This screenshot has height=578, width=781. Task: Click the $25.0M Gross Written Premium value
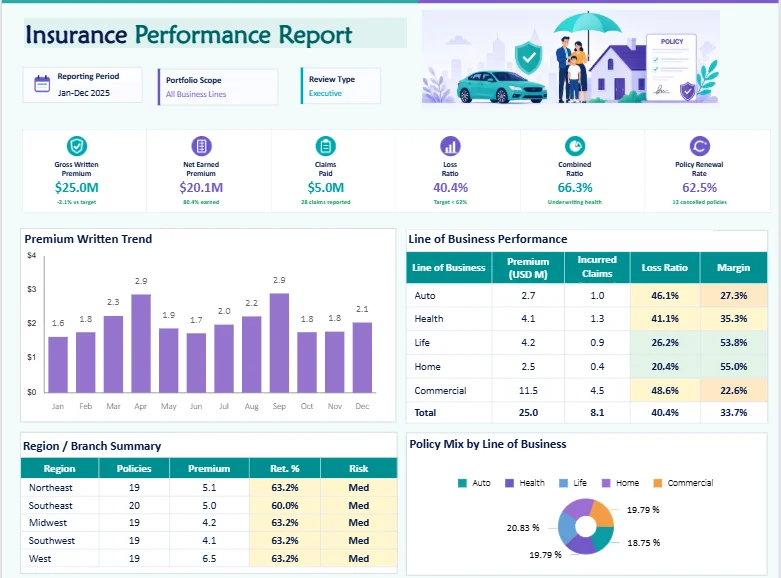click(77, 188)
